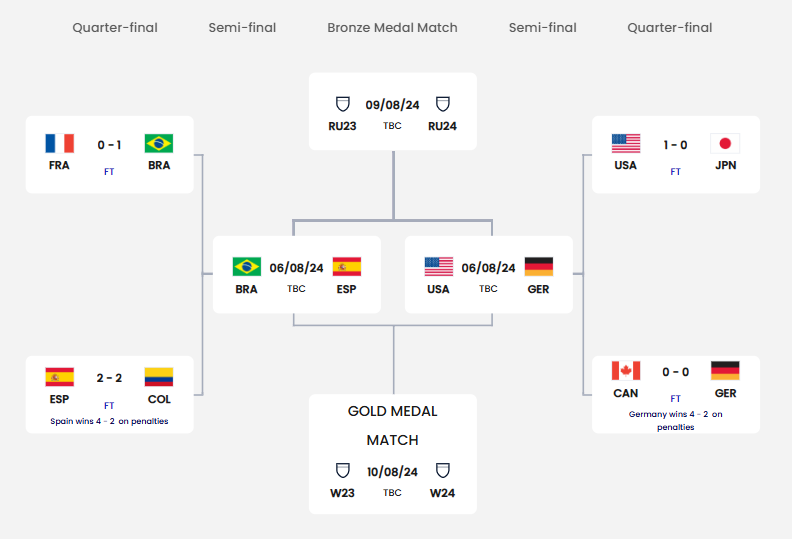Click the France flag in the FRA-BRA quarter-final
Screen dimensions: 792x539
(x=60, y=143)
